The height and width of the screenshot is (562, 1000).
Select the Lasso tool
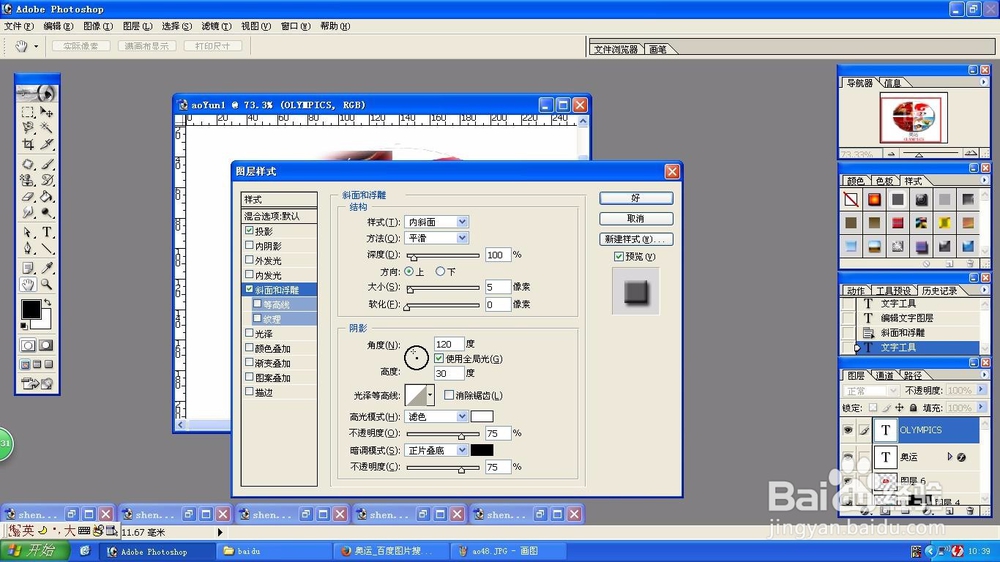pos(28,128)
